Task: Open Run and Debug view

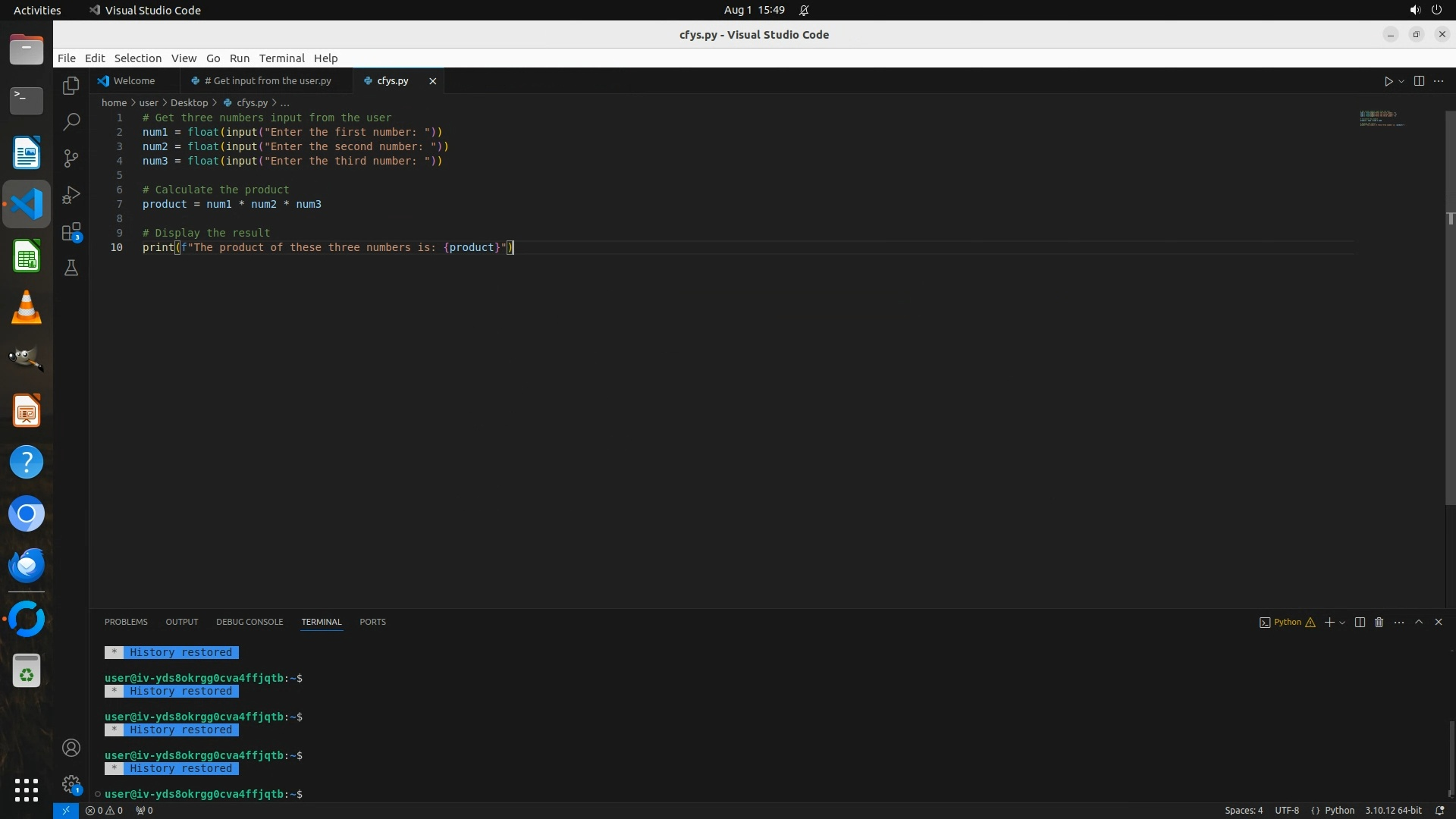Action: coord(71,195)
